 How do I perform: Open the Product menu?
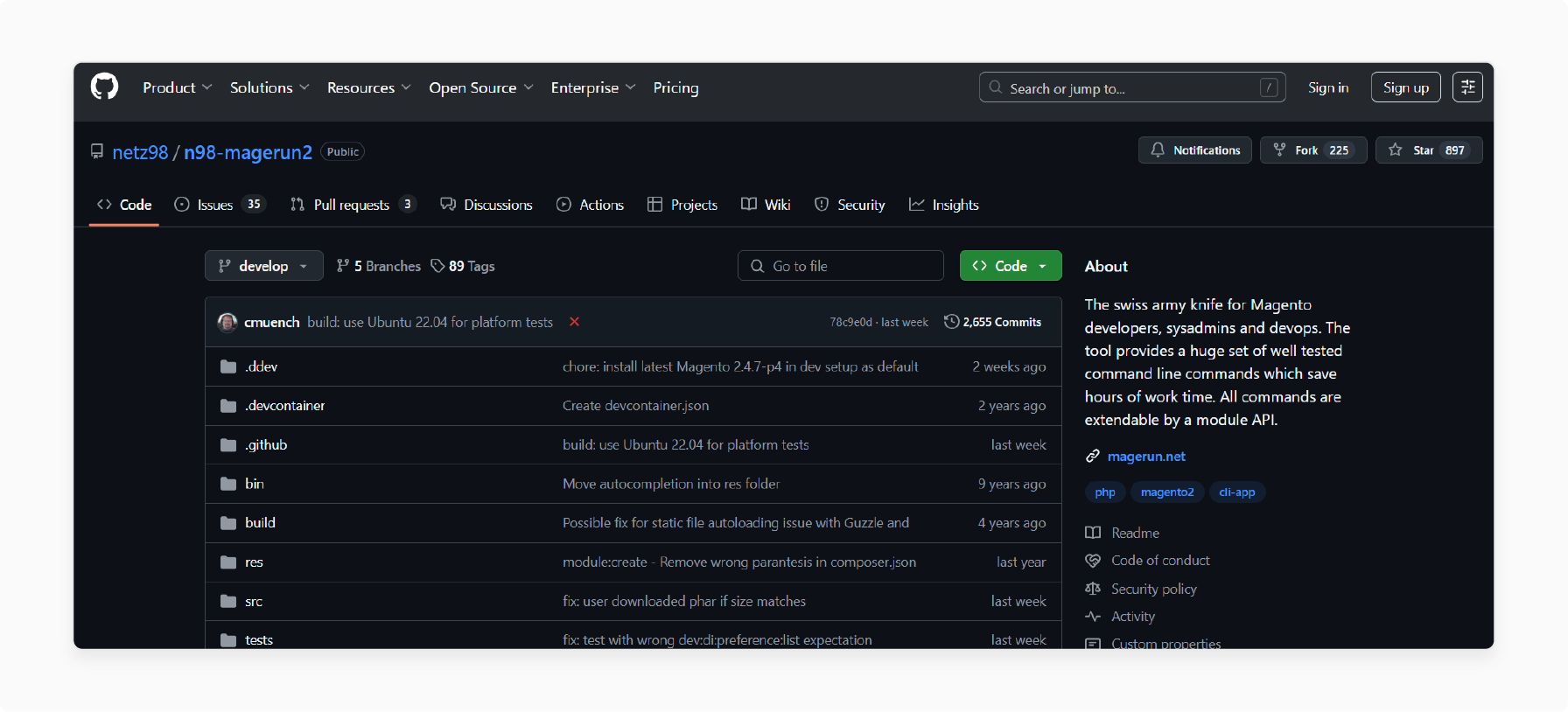point(178,87)
